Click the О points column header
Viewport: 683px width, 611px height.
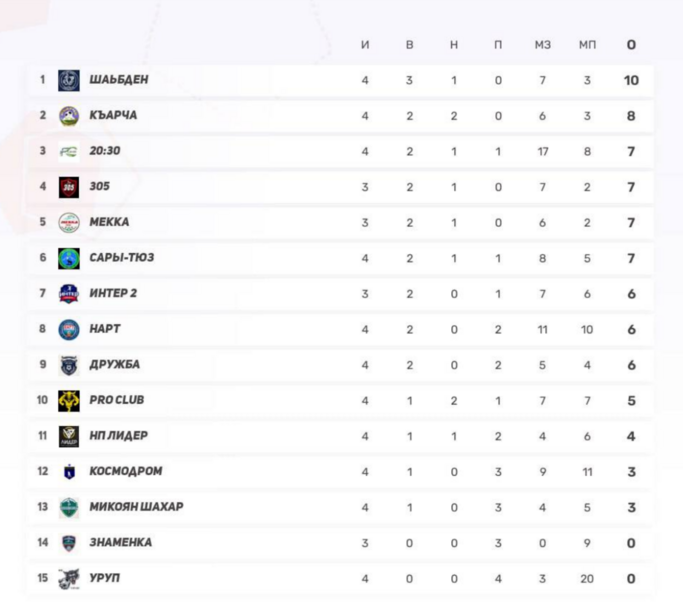click(x=631, y=45)
